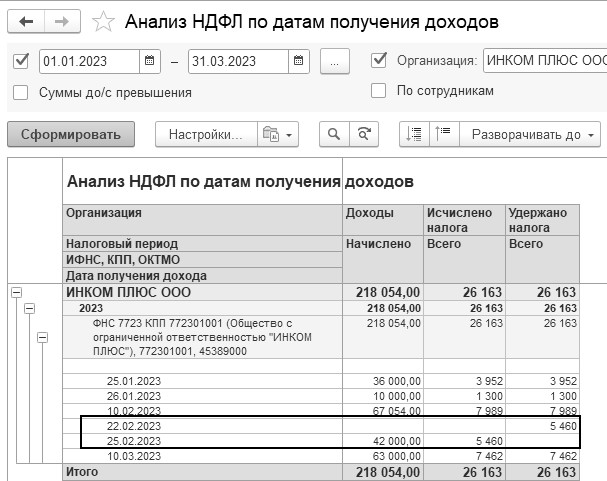Toggle the Организация filter checkbox
This screenshot has width=607, height=481.
[379, 60]
